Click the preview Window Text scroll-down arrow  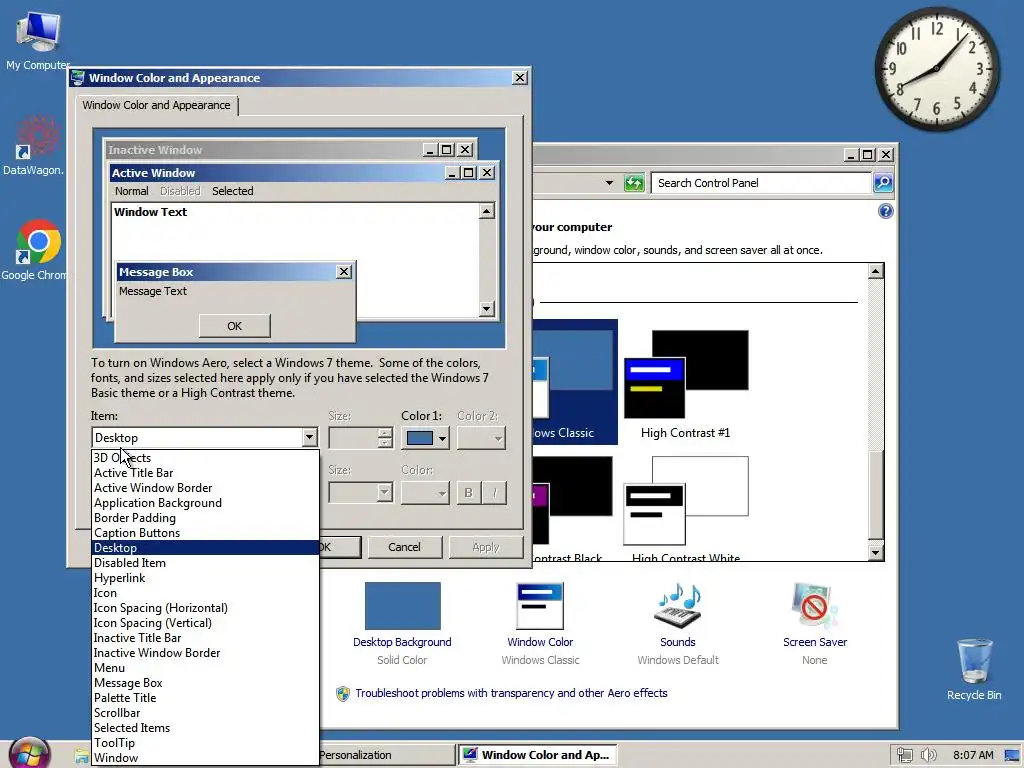tap(487, 308)
